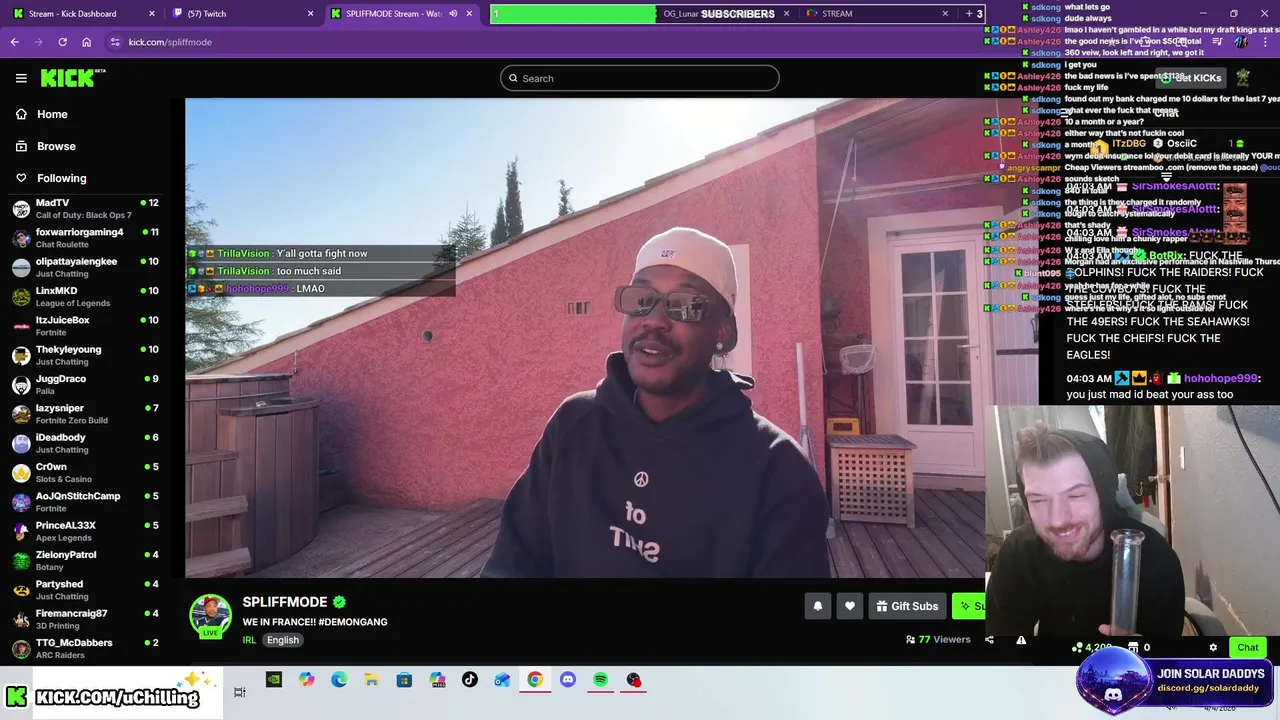Click the English language tag
1280x720 pixels.
[283, 640]
